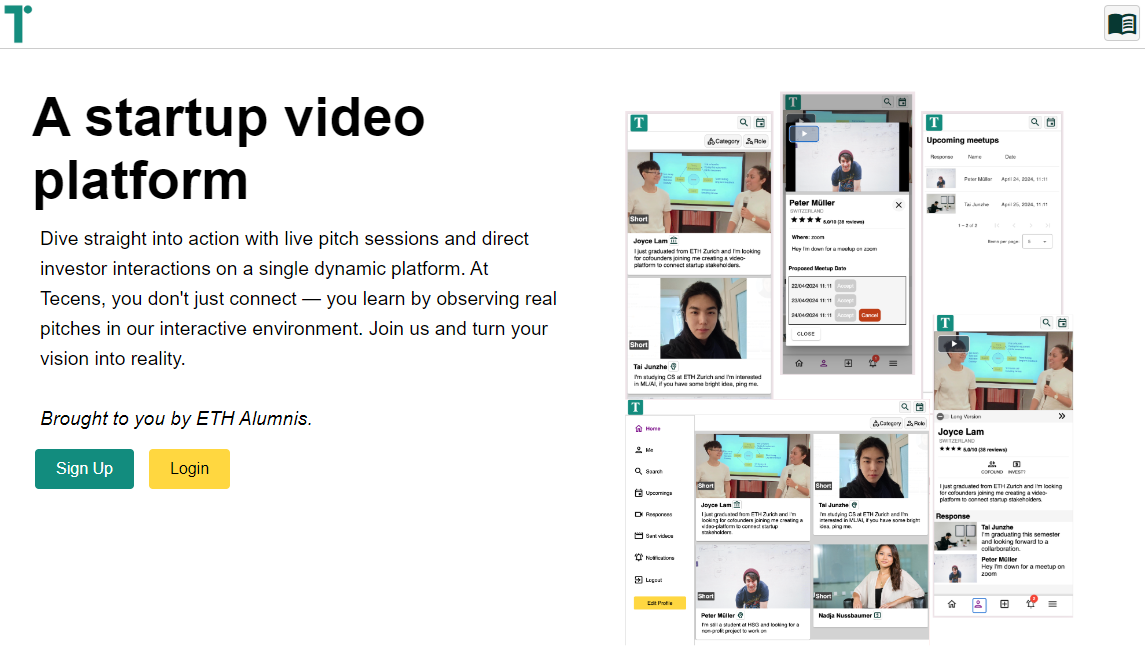Click the X icon beside Peter Müller's name
This screenshot has height=672, width=1145.
899,205
